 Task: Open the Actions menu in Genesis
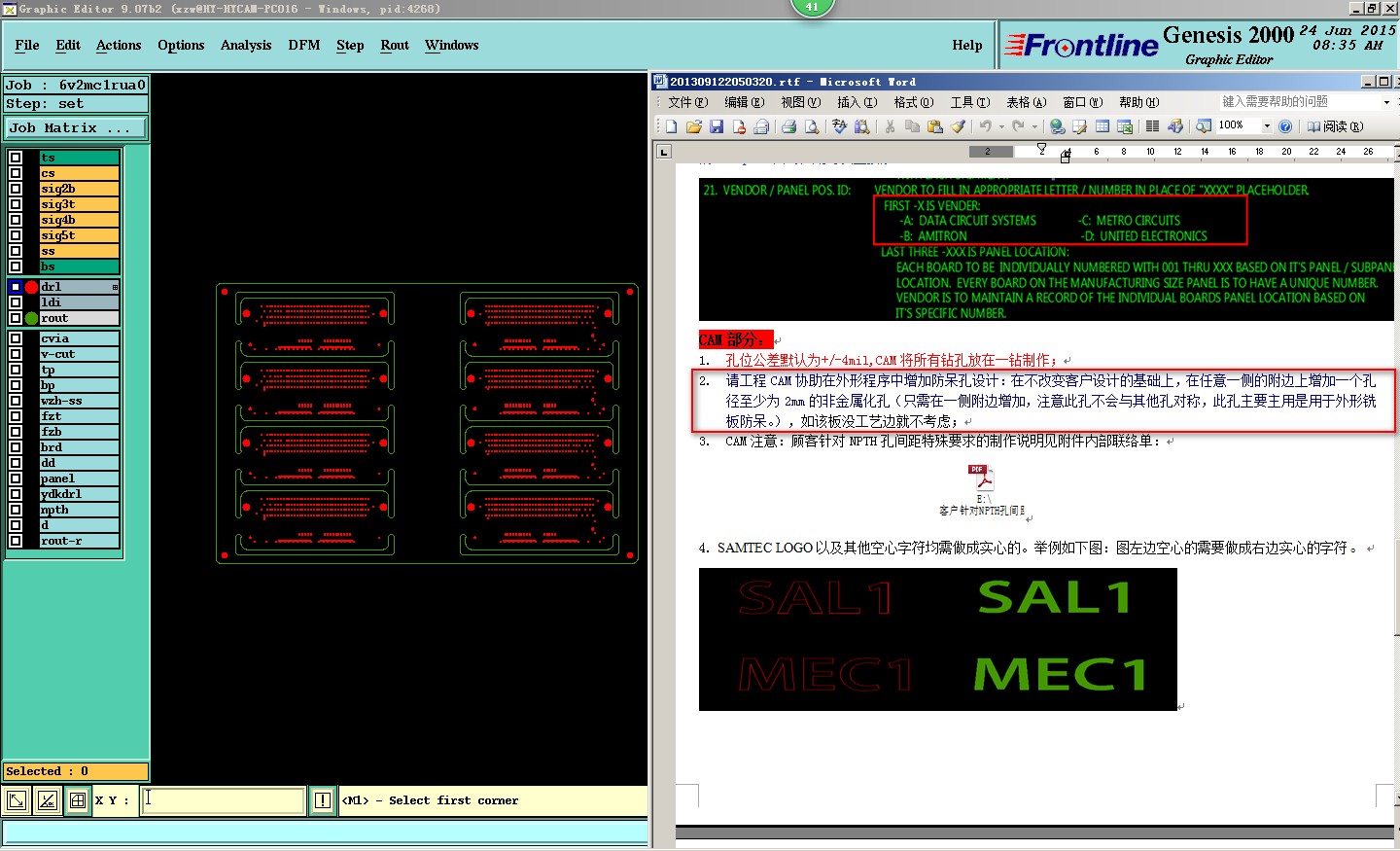119,45
